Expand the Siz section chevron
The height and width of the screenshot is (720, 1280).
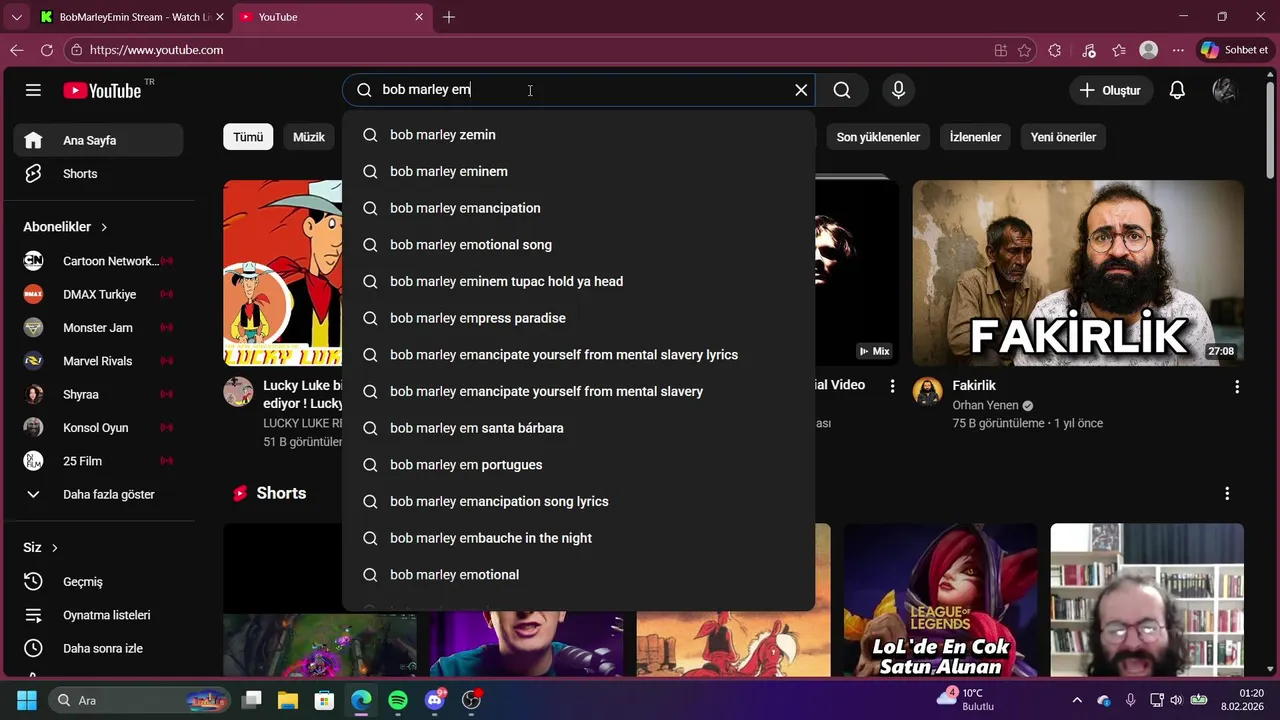tap(55, 548)
